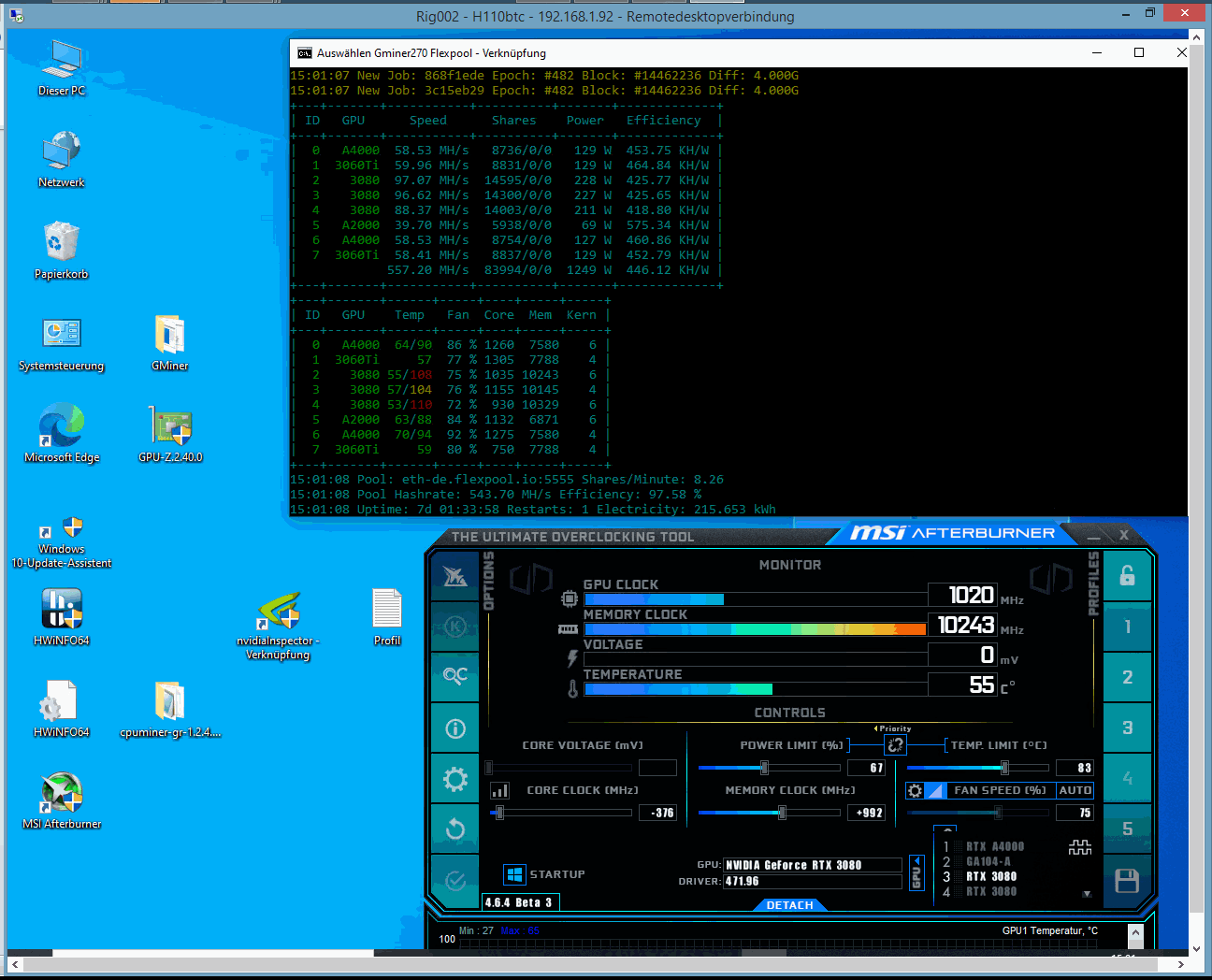Image resolution: width=1212 pixels, height=980 pixels.
Task: Open cpuminer-gr-1.2.4 folder on desktop
Action: pos(170,709)
